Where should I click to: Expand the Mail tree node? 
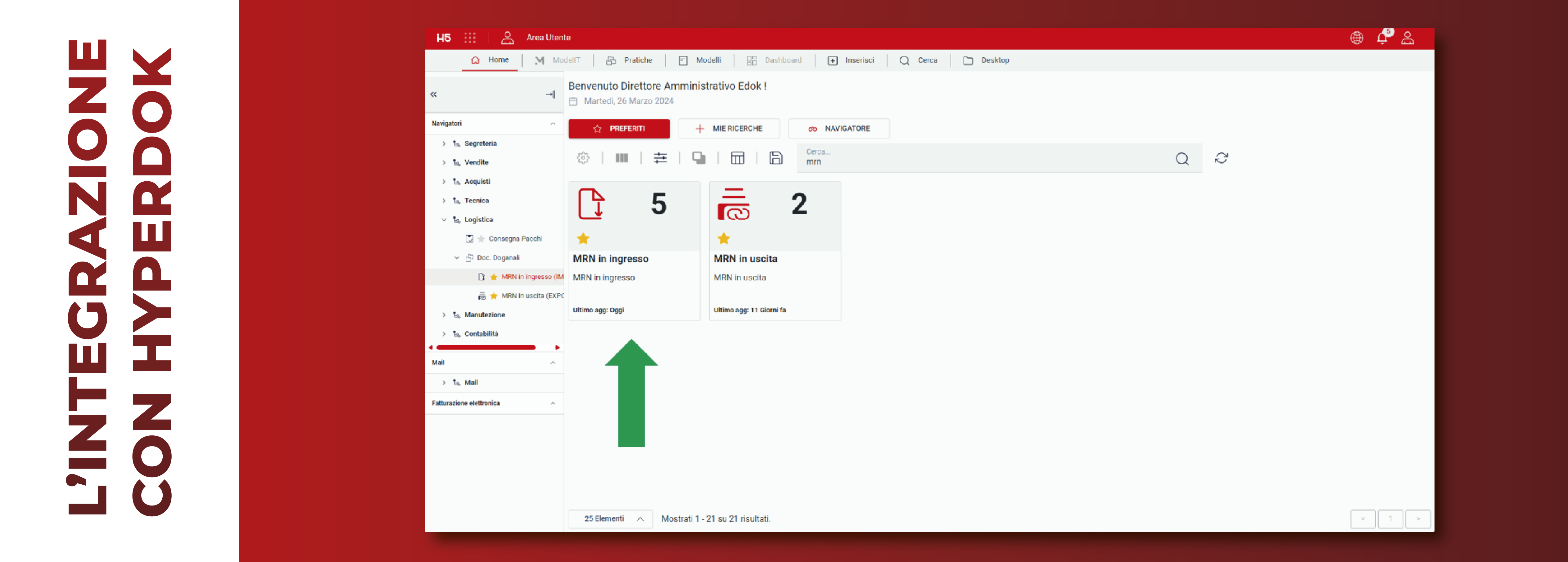pyautogui.click(x=444, y=383)
